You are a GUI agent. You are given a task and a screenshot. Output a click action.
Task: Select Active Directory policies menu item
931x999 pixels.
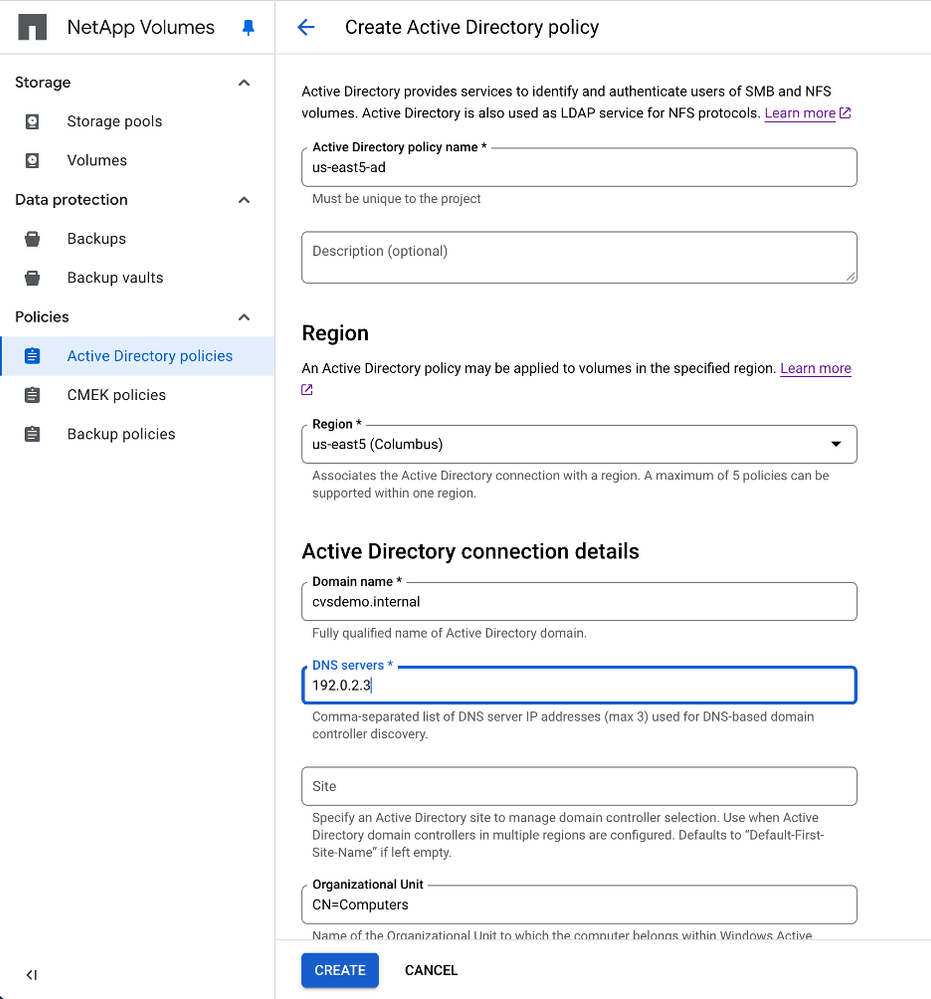point(149,356)
